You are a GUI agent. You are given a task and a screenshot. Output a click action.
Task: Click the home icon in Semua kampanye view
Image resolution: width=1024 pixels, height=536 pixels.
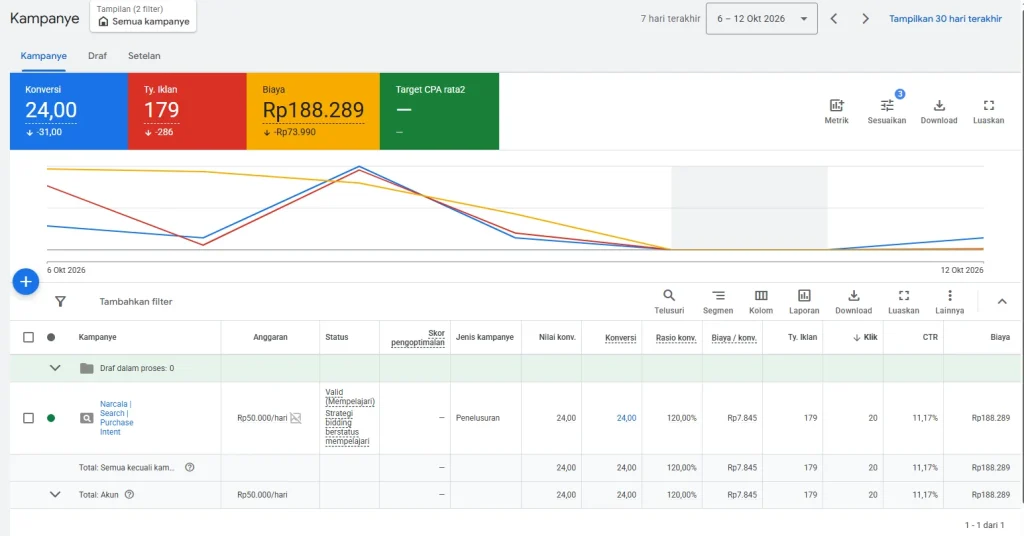click(x=103, y=22)
